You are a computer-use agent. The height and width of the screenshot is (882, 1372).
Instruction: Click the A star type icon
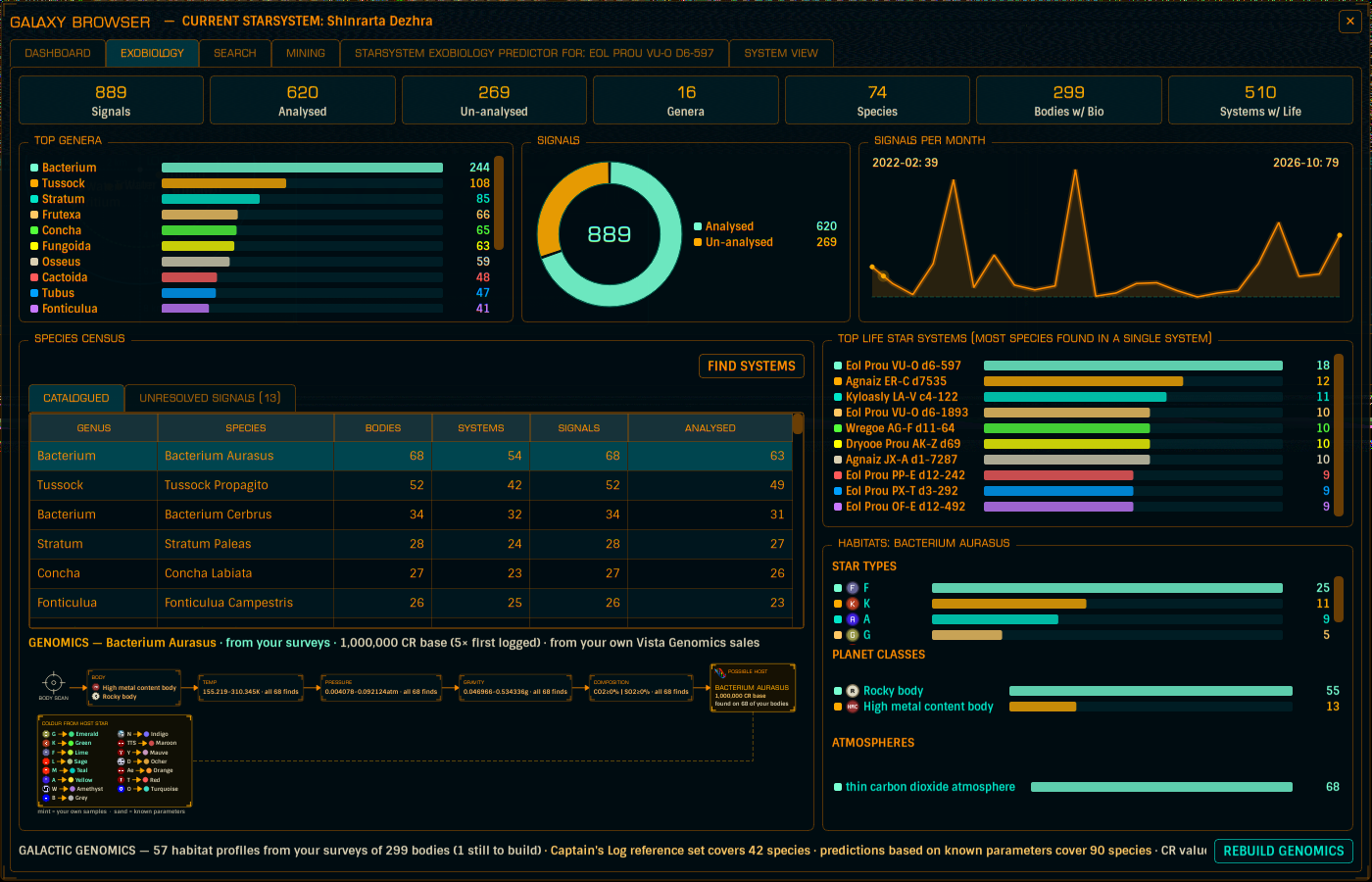[x=853, y=619]
